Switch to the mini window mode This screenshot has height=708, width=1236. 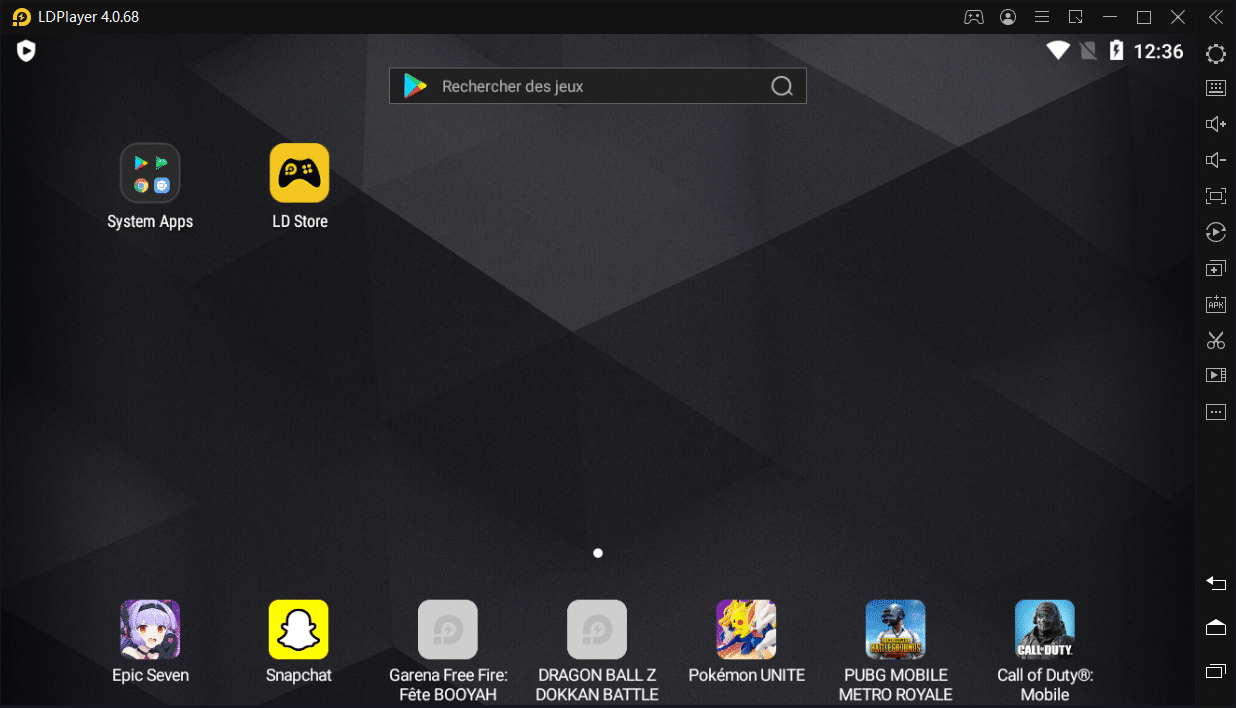(x=1076, y=17)
